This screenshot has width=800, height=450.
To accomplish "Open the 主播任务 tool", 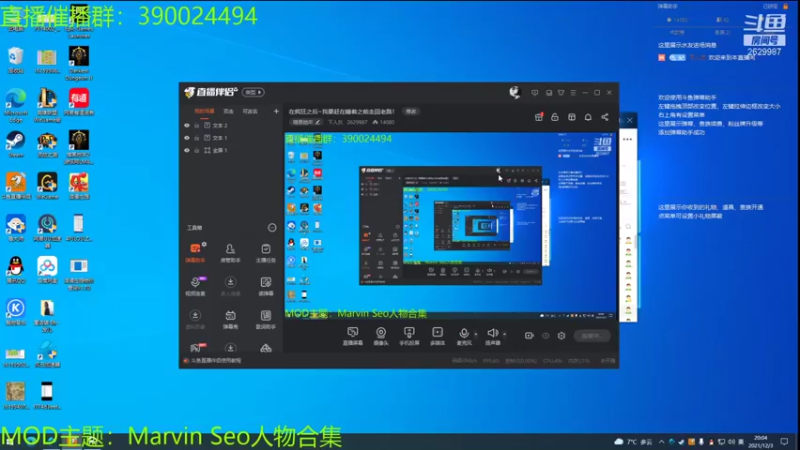I will pos(266,253).
